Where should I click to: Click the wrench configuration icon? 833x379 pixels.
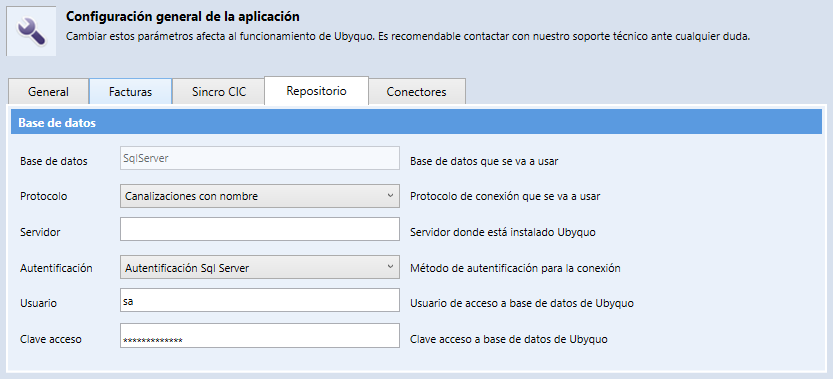click(x=31, y=31)
